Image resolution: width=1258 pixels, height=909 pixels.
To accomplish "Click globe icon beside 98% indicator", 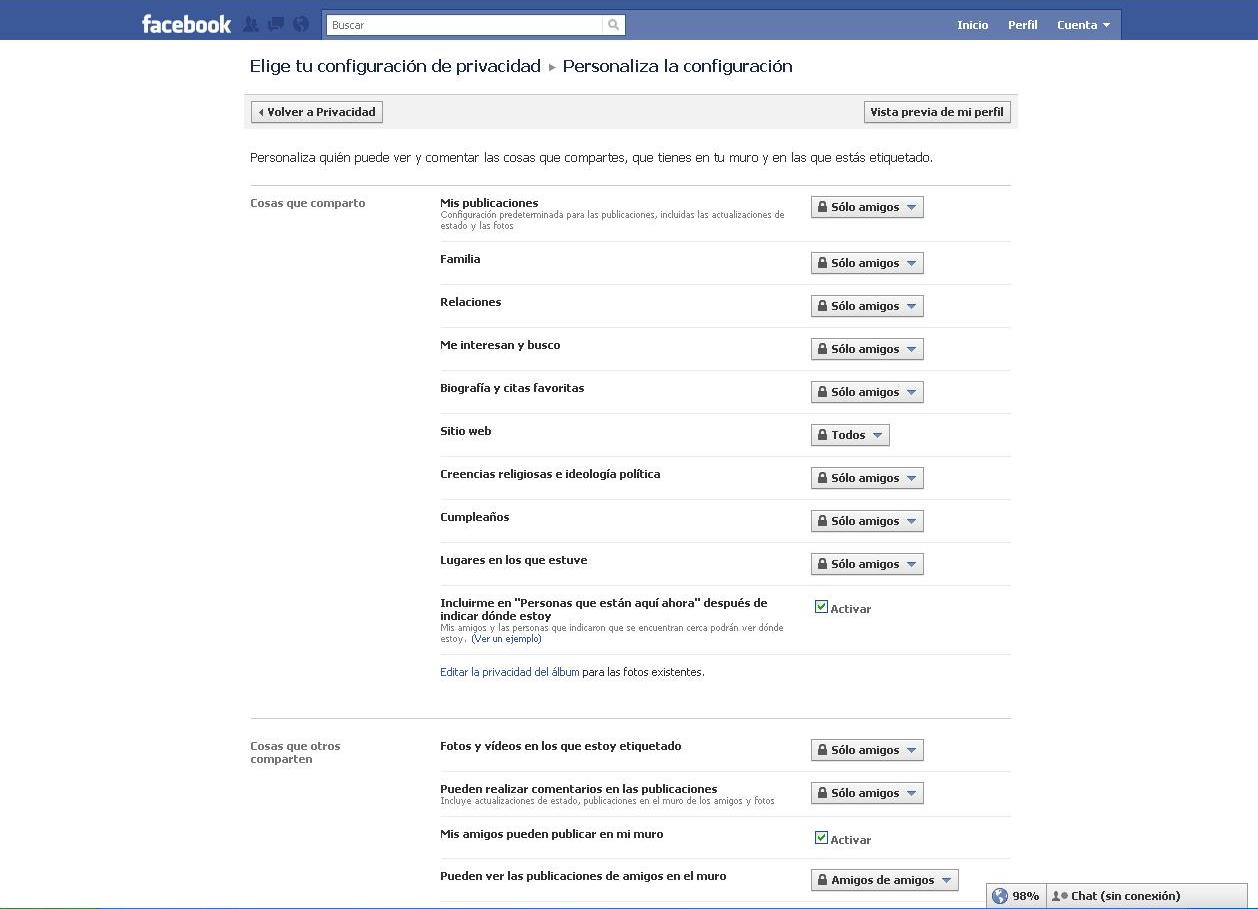I will click(999, 896).
